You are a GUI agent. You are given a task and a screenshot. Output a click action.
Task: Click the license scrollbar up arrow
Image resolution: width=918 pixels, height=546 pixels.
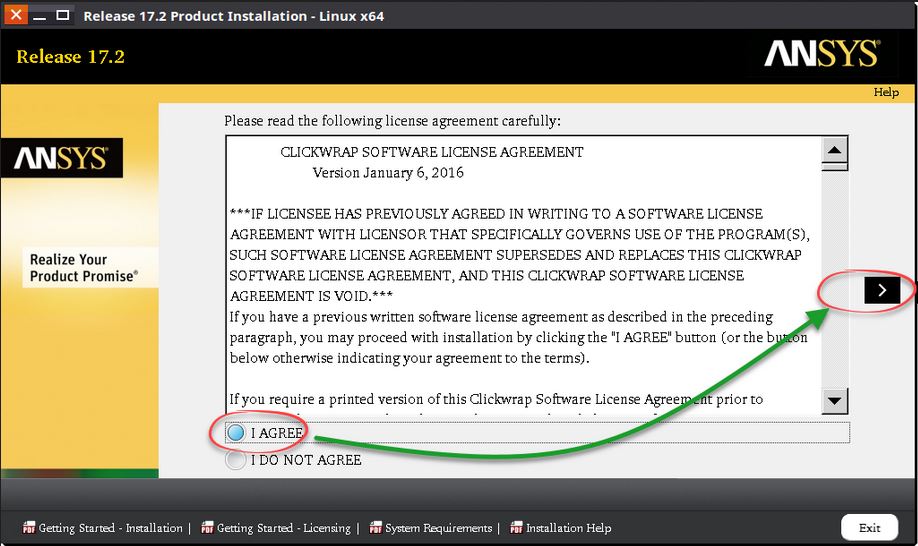point(834,150)
